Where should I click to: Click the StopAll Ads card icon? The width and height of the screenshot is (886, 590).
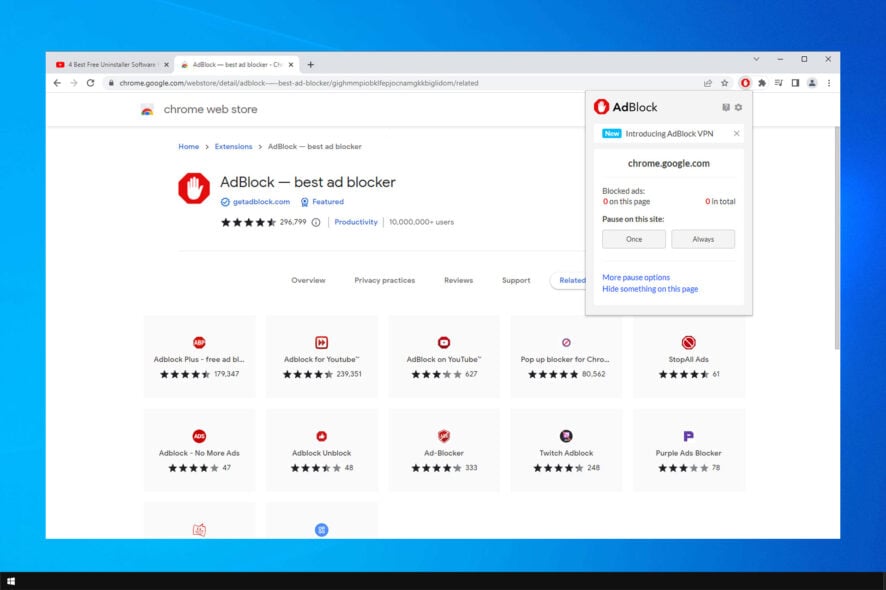pyautogui.click(x=688, y=342)
